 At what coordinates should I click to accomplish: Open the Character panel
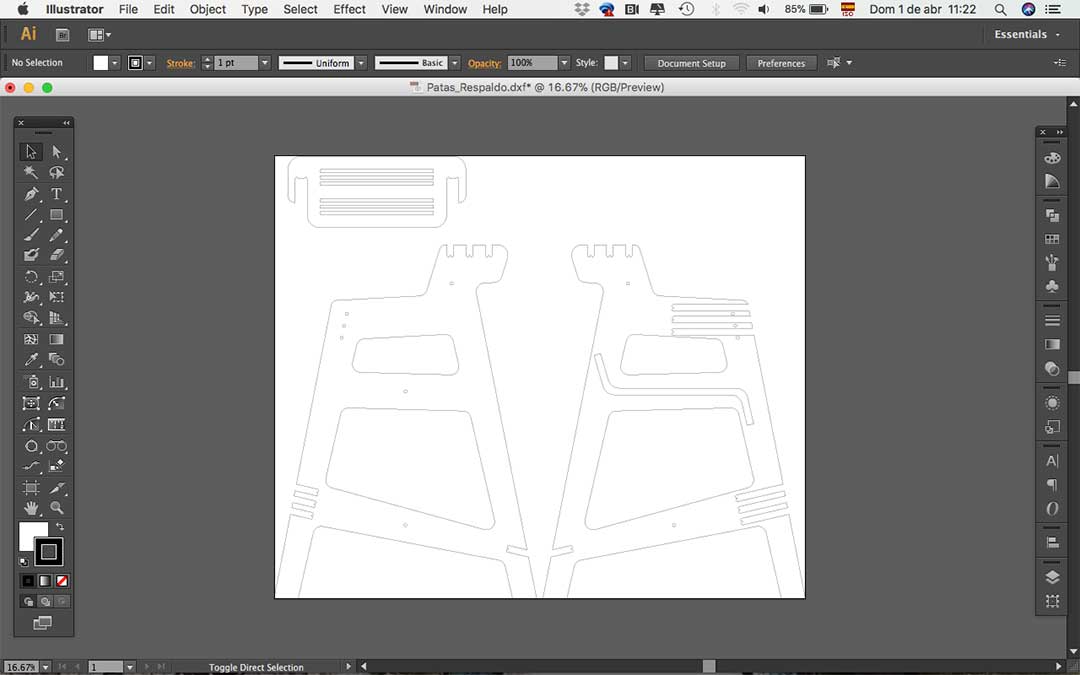(1052, 461)
